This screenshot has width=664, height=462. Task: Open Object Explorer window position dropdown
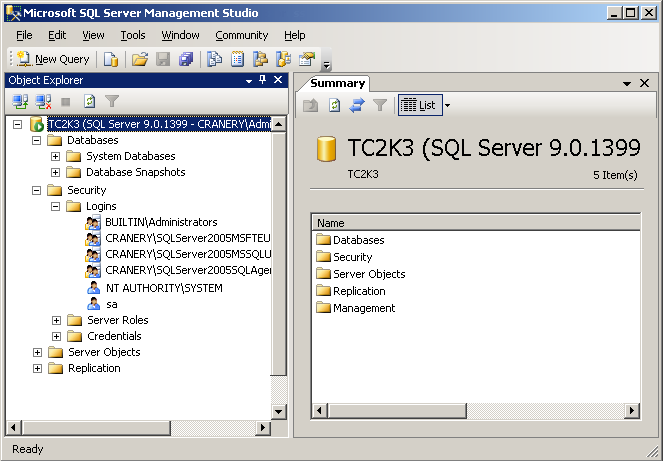[249, 81]
